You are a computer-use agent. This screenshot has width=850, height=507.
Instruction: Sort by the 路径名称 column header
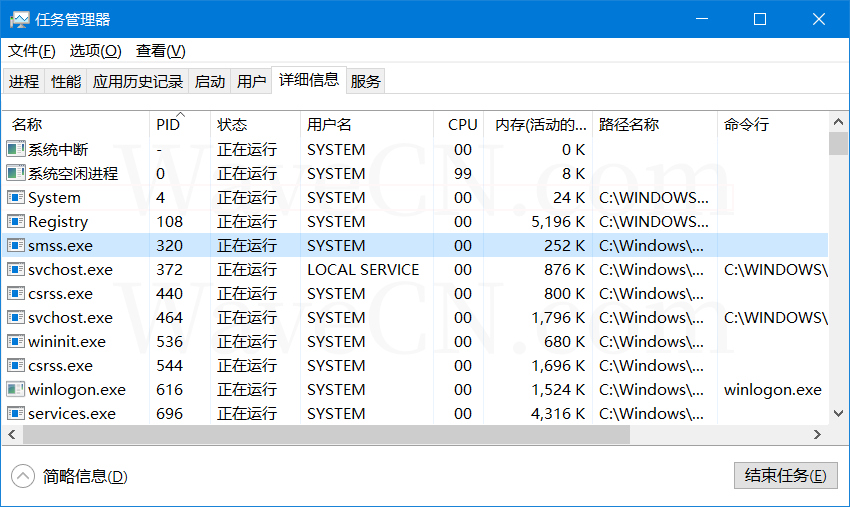(x=655, y=124)
